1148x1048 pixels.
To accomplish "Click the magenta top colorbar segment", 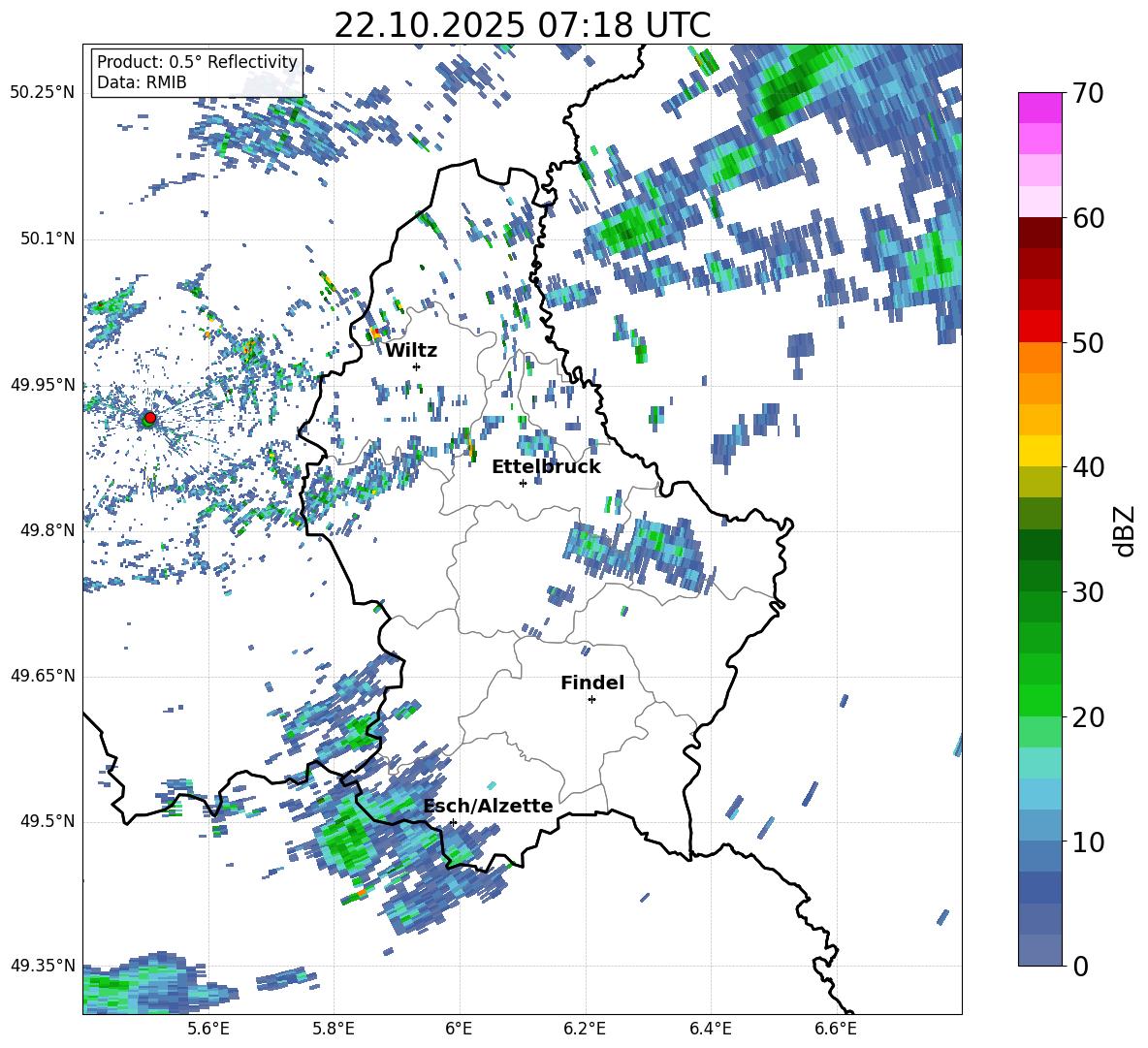I will 1039,108.
